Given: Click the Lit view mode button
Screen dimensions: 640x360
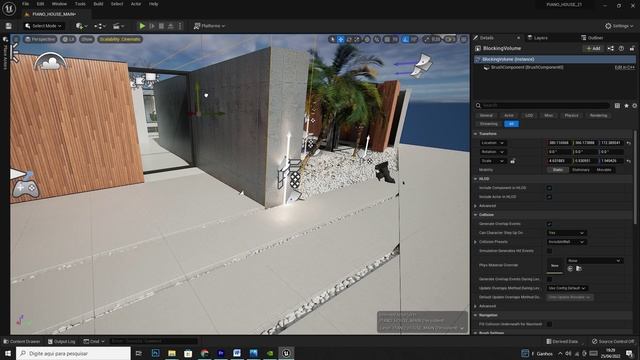Looking at the screenshot, I should pyautogui.click(x=68, y=39).
